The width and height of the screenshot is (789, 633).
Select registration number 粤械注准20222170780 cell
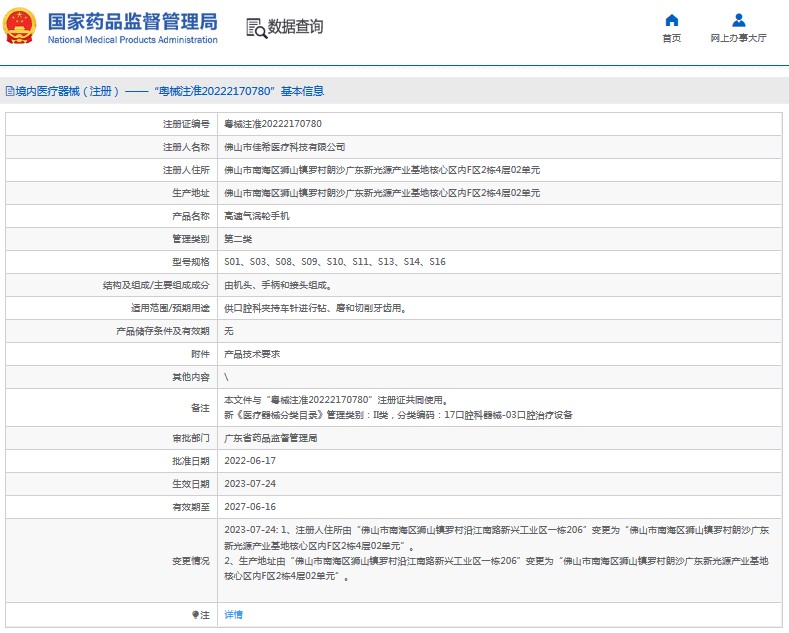273,124
